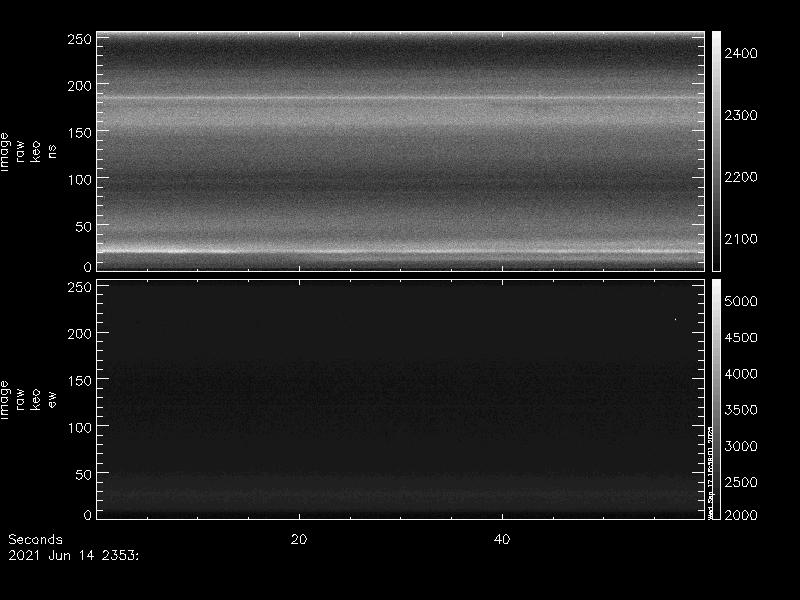Click the 'Seconds' x-axis label
Image resolution: width=800 pixels, height=600 pixels.
pyautogui.click(x=35, y=539)
